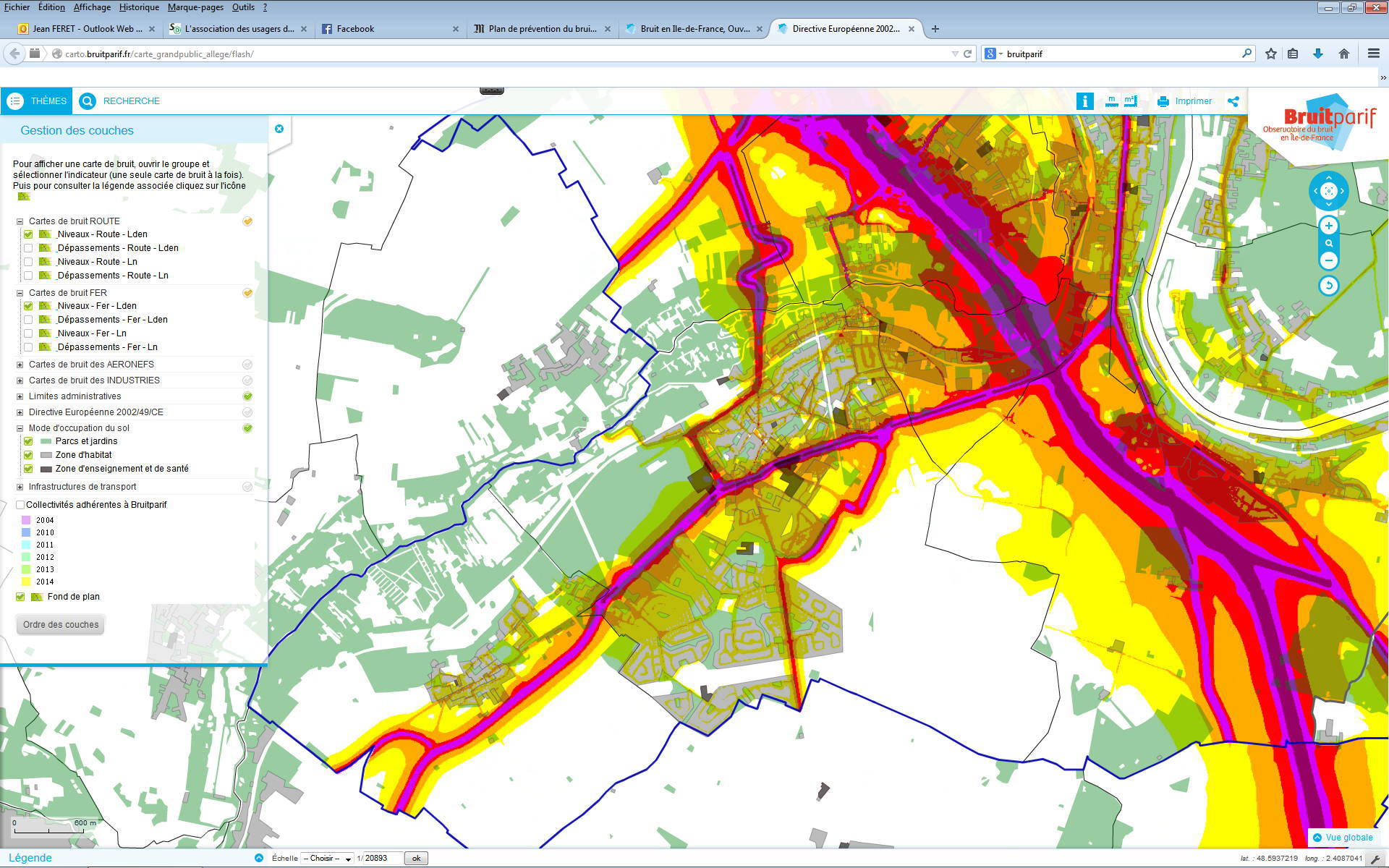The height and width of the screenshot is (868, 1389).
Task: Uncheck the Niveaux - Route - Lden layer
Action: (x=27, y=234)
